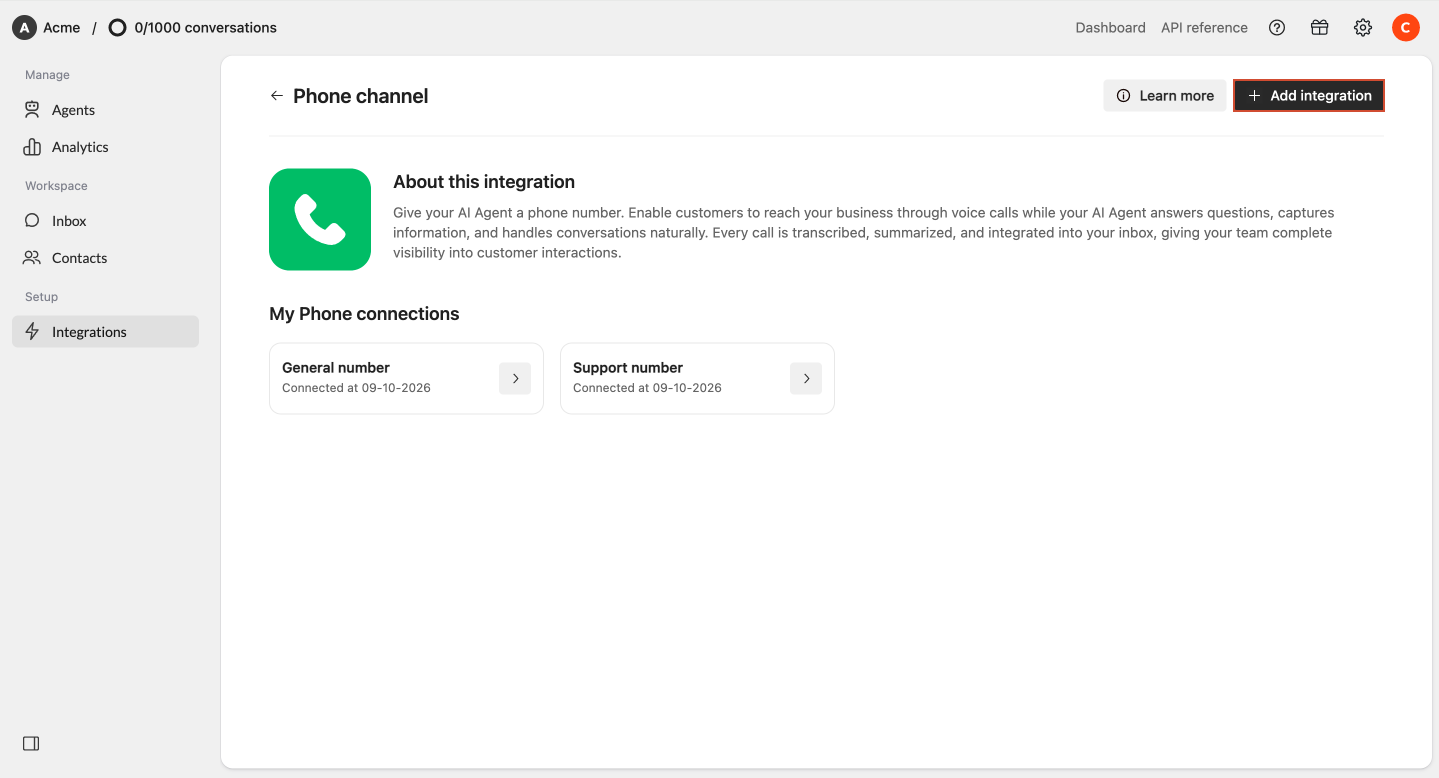Go to Analytics in the sidebar

pos(105,147)
